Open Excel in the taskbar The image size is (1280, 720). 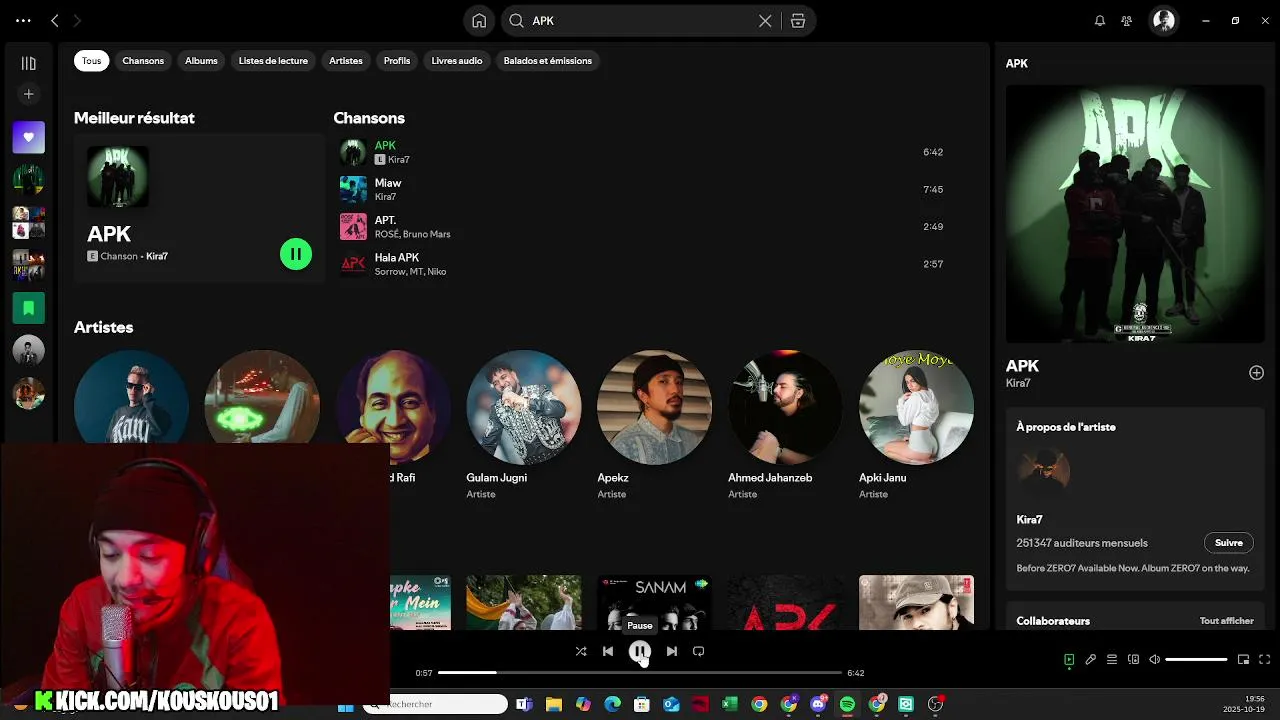[730, 705]
